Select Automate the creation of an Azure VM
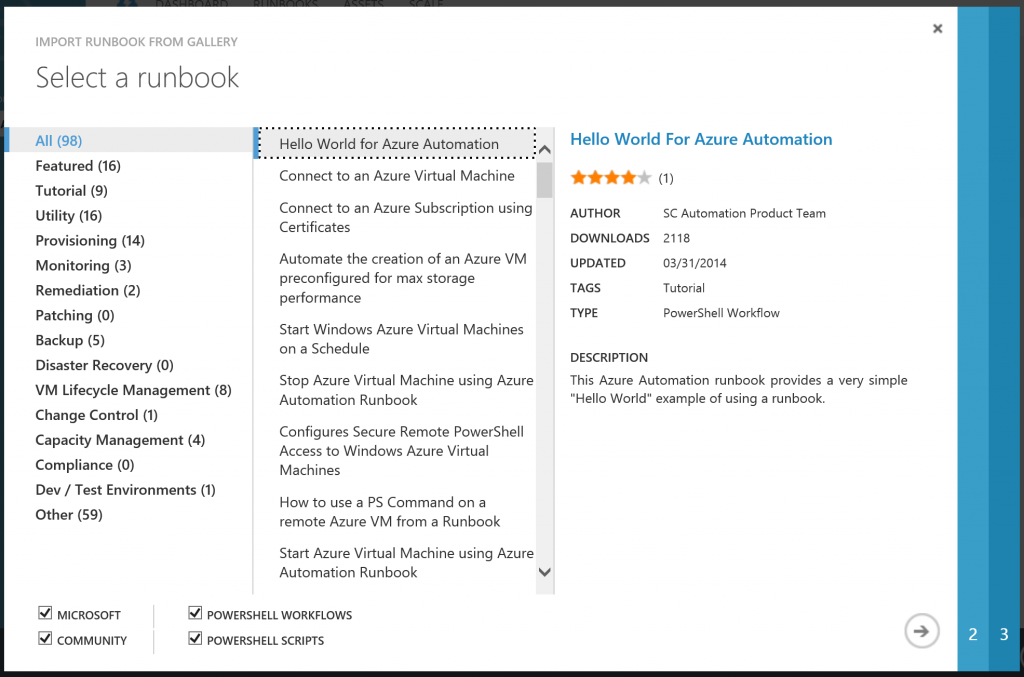This screenshot has width=1024, height=677. coord(403,278)
